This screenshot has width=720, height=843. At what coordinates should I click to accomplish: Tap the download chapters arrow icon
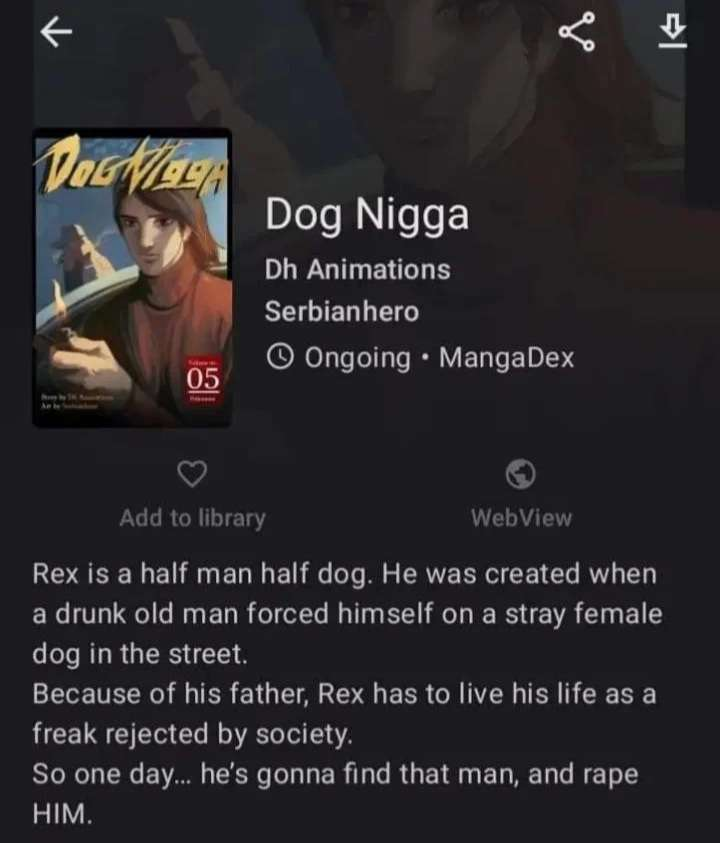click(673, 31)
